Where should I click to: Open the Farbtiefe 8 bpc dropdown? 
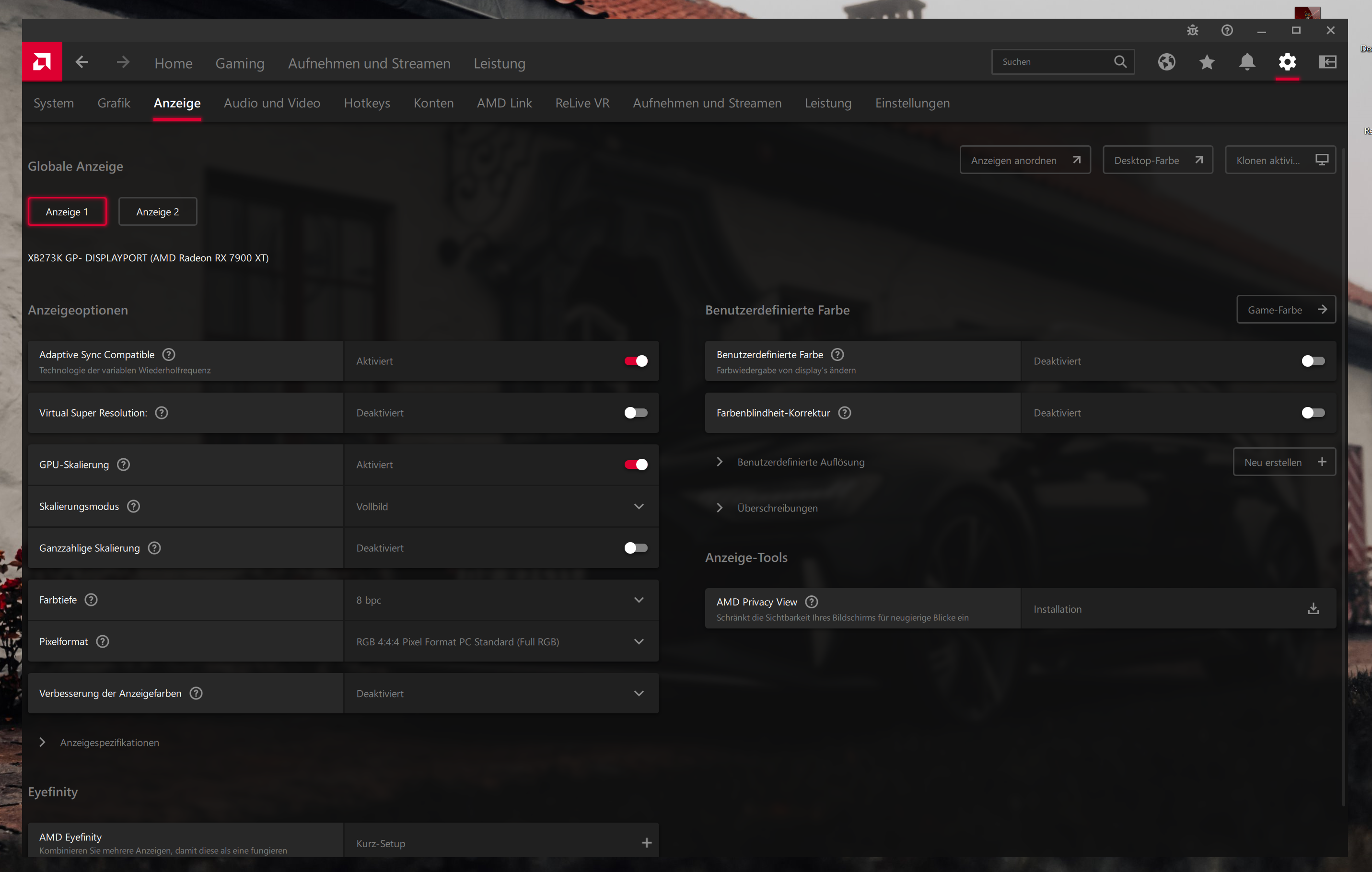pos(501,600)
